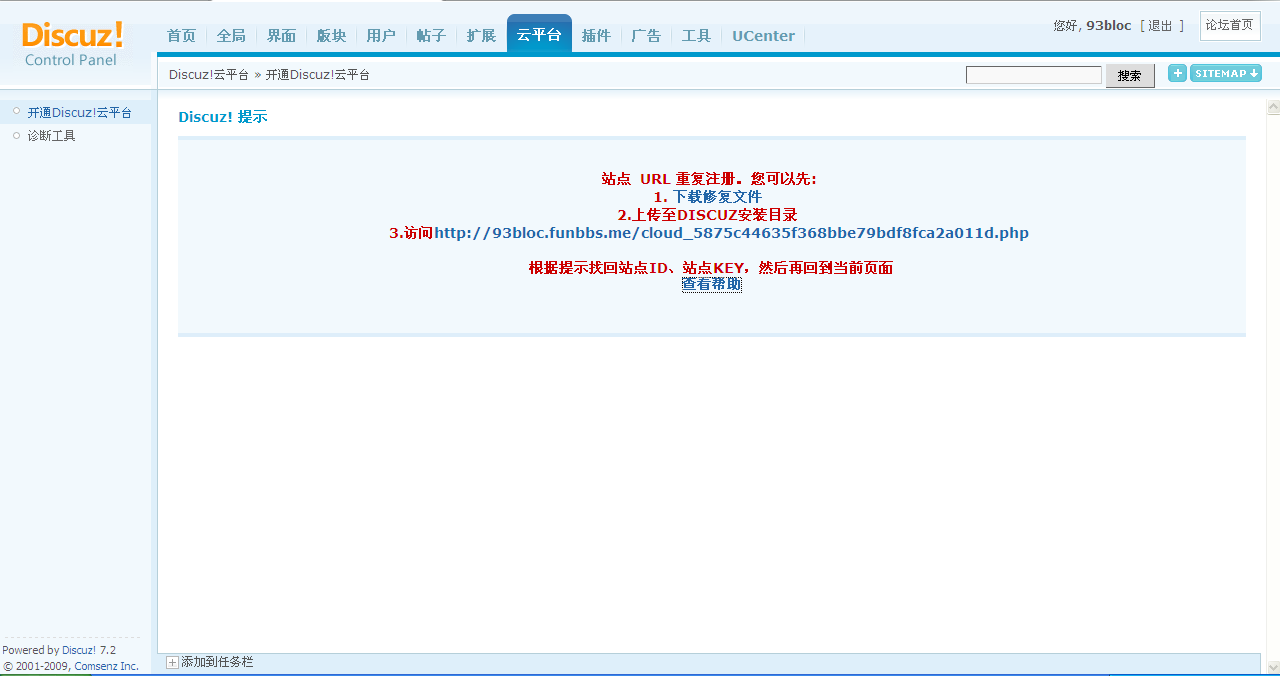The image size is (1280, 676).
Task: Open the 插件 tab
Action: (x=596, y=36)
